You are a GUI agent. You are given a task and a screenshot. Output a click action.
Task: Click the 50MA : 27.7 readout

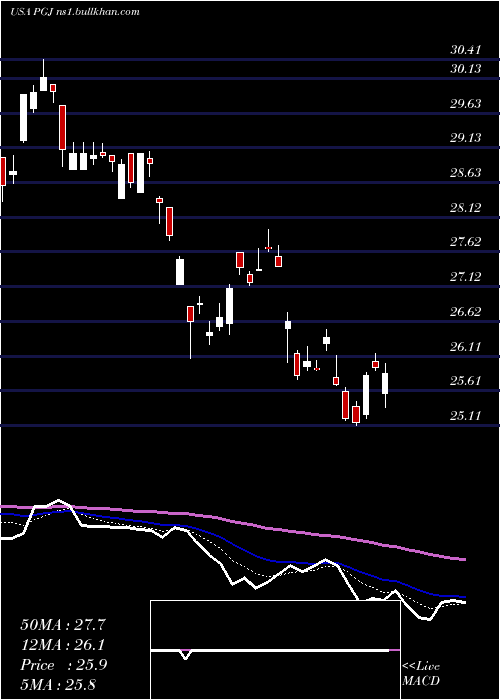click(x=63, y=625)
